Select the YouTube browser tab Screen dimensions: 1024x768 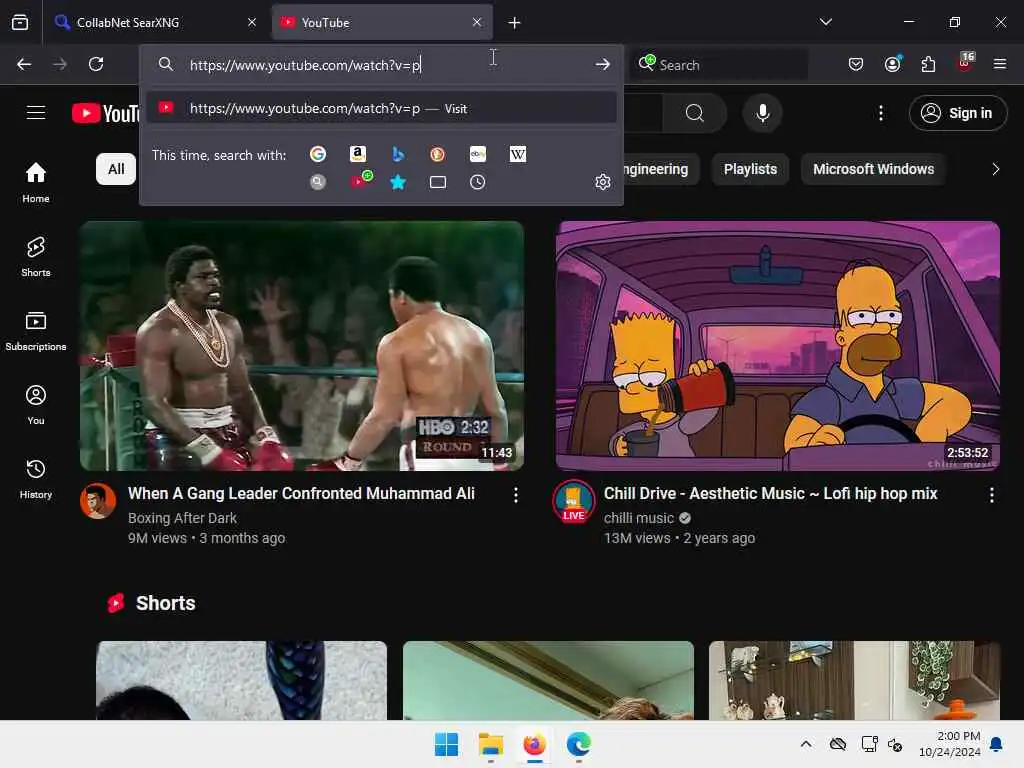click(x=383, y=22)
